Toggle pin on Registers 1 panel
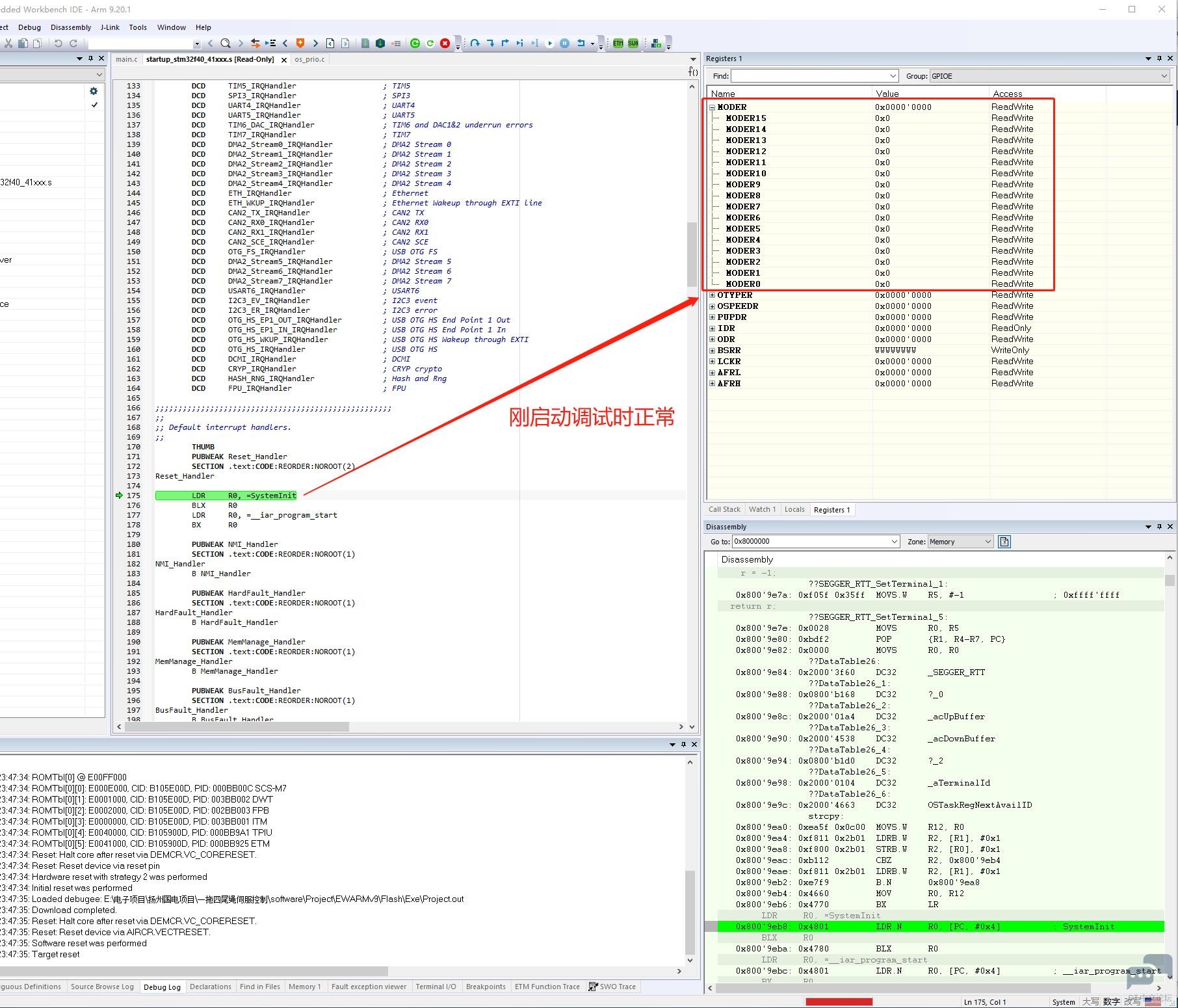The width and height of the screenshot is (1178, 1008). pyautogui.click(x=1159, y=59)
